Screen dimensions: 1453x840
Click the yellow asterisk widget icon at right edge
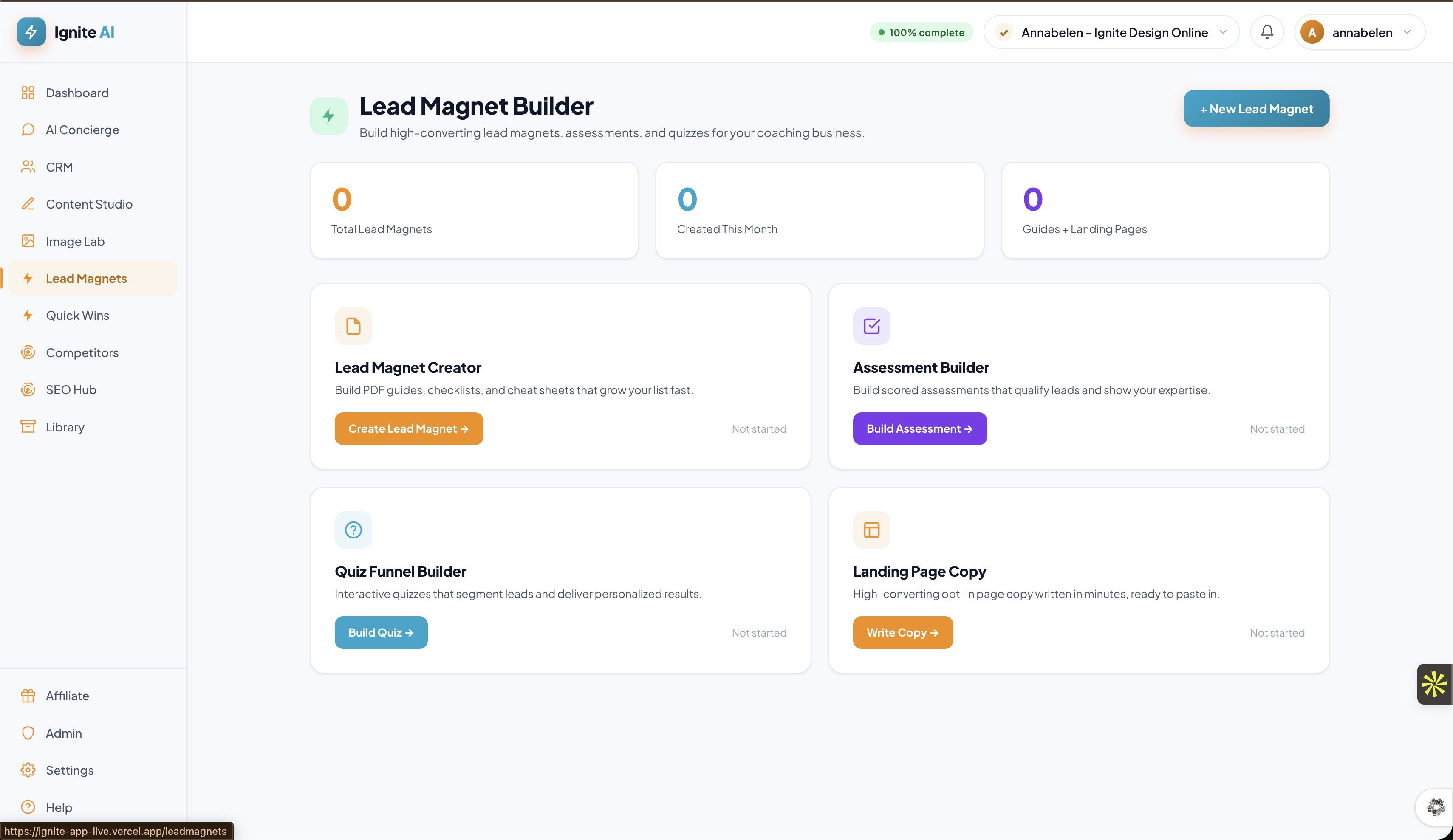(1434, 684)
